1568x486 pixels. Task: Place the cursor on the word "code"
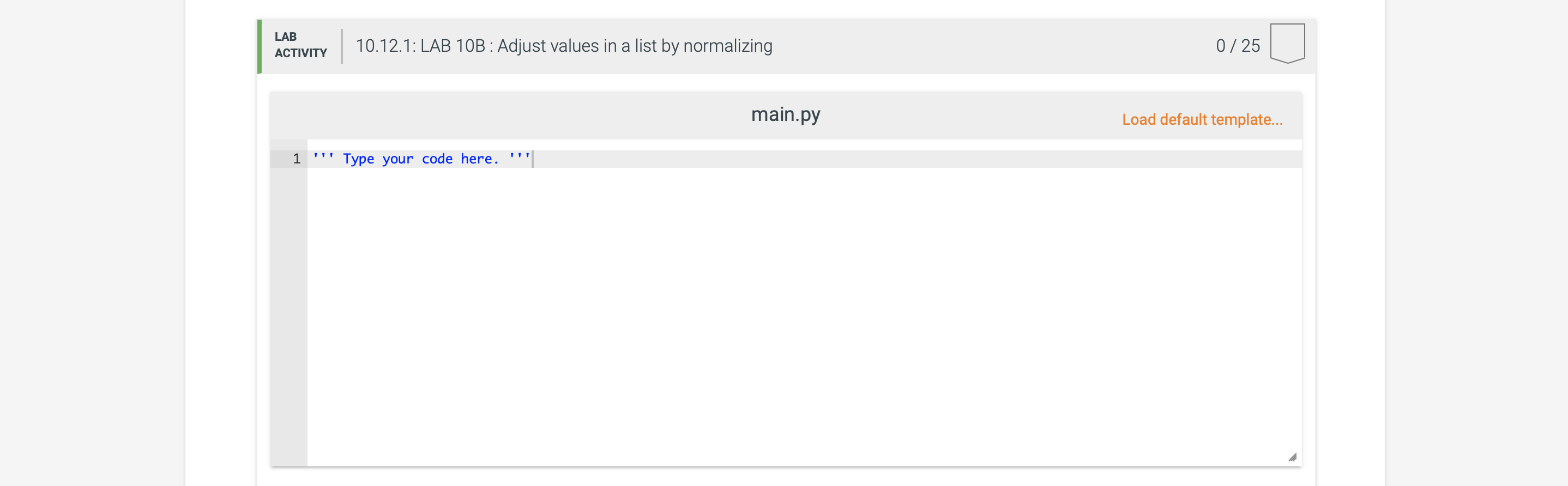click(x=437, y=159)
